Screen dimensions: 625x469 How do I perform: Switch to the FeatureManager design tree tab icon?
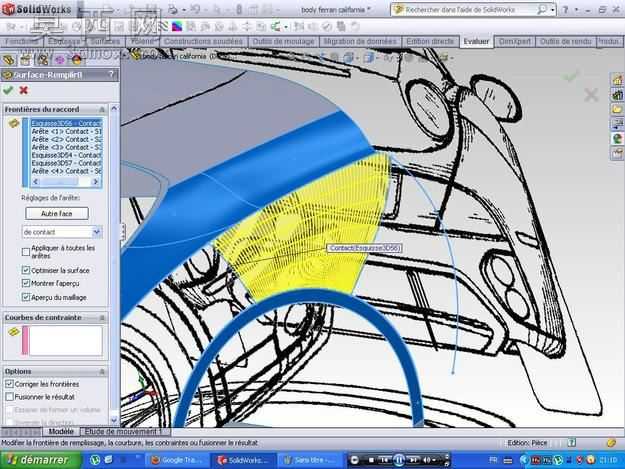(x=9, y=60)
